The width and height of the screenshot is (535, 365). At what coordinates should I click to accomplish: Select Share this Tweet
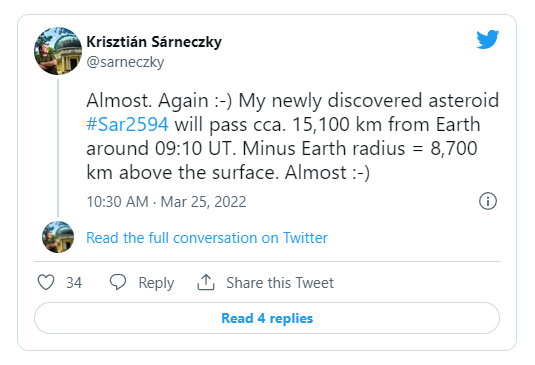[280, 283]
